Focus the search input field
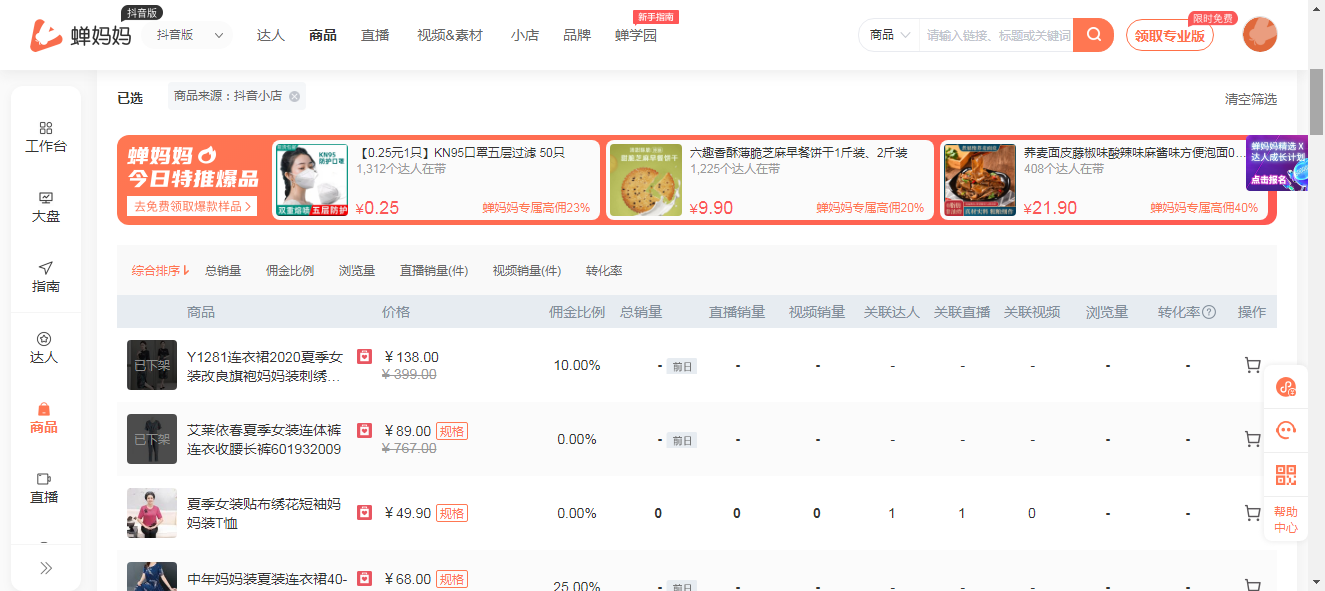 (996, 35)
